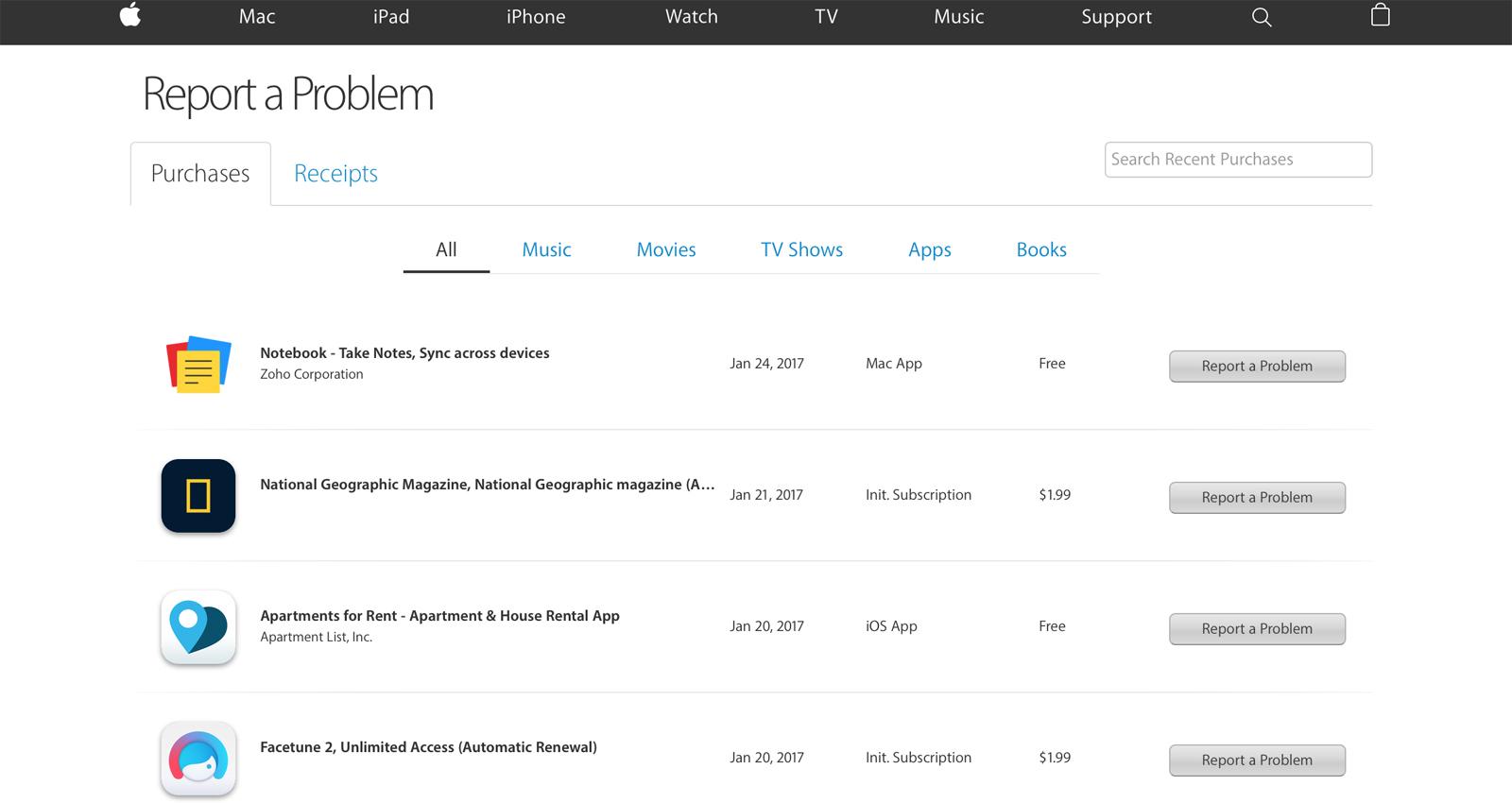This screenshot has height=803, width=1512.
Task: Click the Search Recent Purchases field
Action: tap(1237, 160)
